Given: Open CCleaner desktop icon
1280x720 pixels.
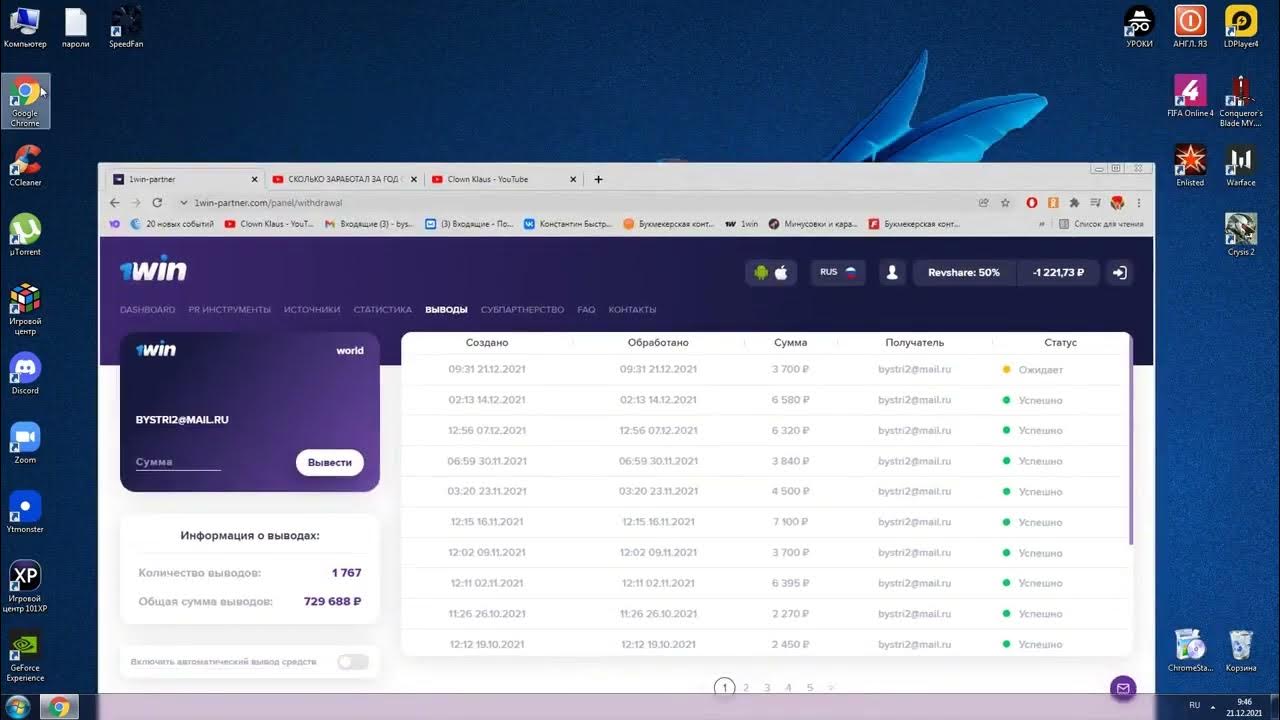Looking at the screenshot, I should (x=25, y=166).
